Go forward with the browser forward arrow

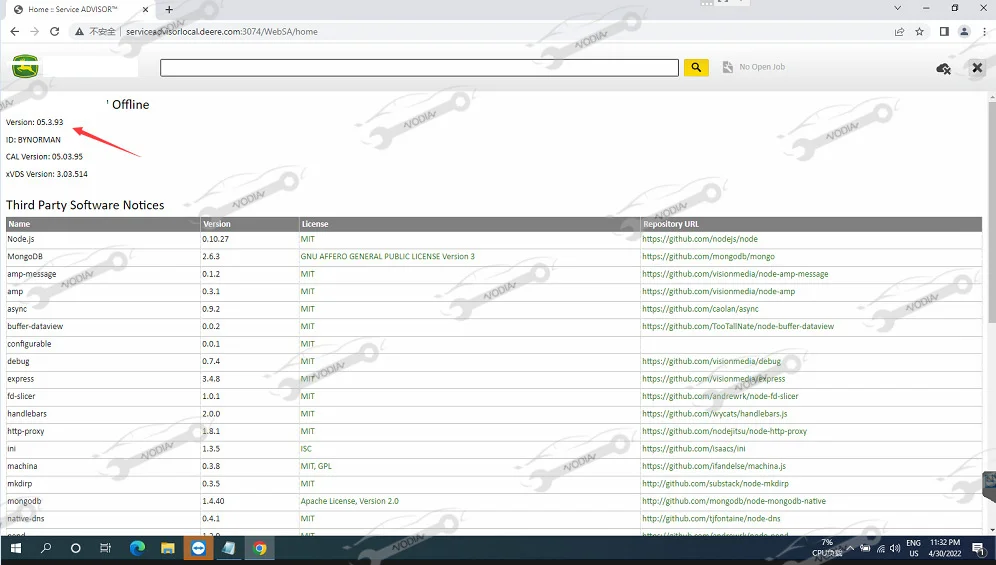point(34,31)
